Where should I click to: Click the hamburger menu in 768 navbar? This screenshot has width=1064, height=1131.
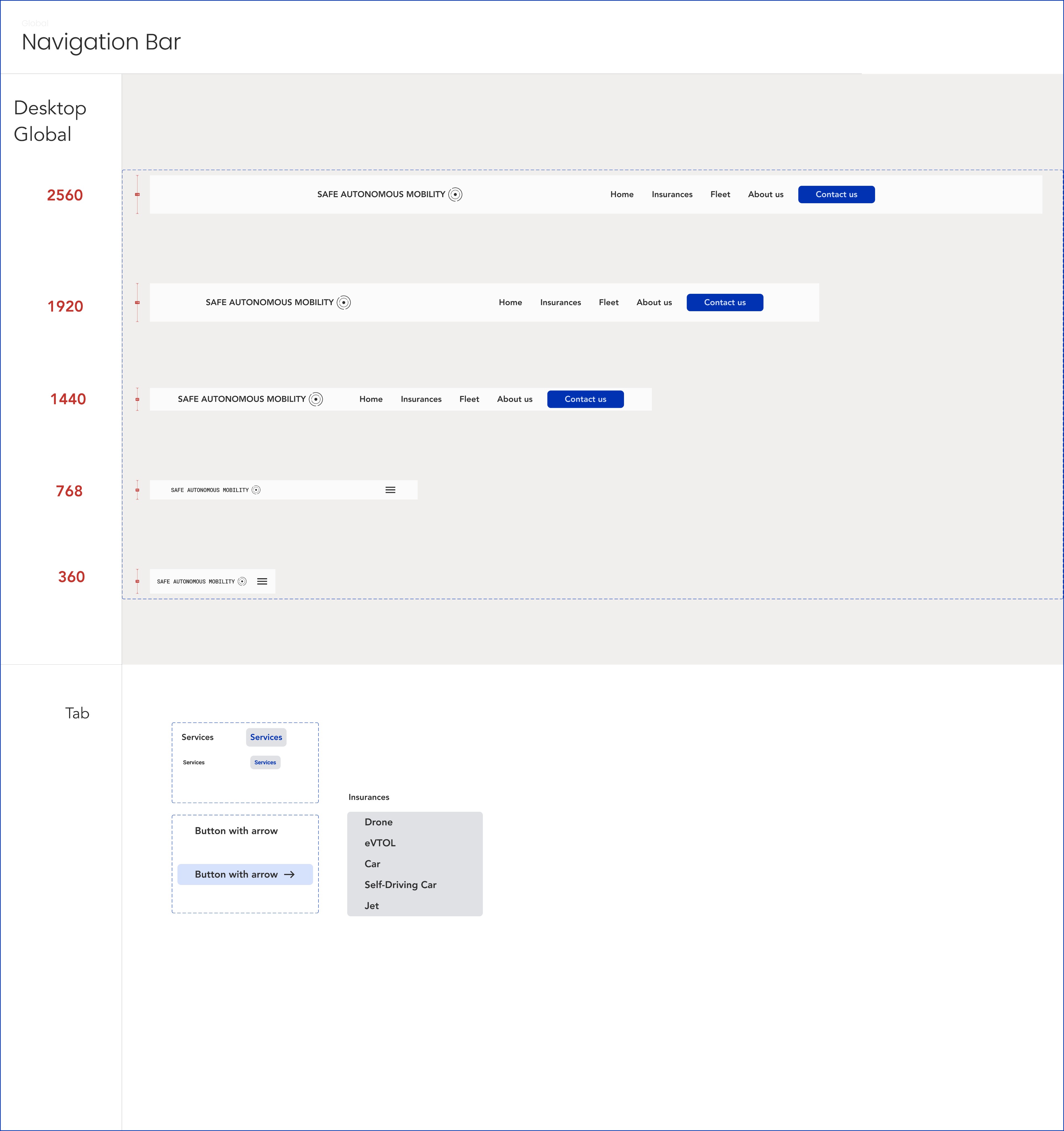pos(390,490)
